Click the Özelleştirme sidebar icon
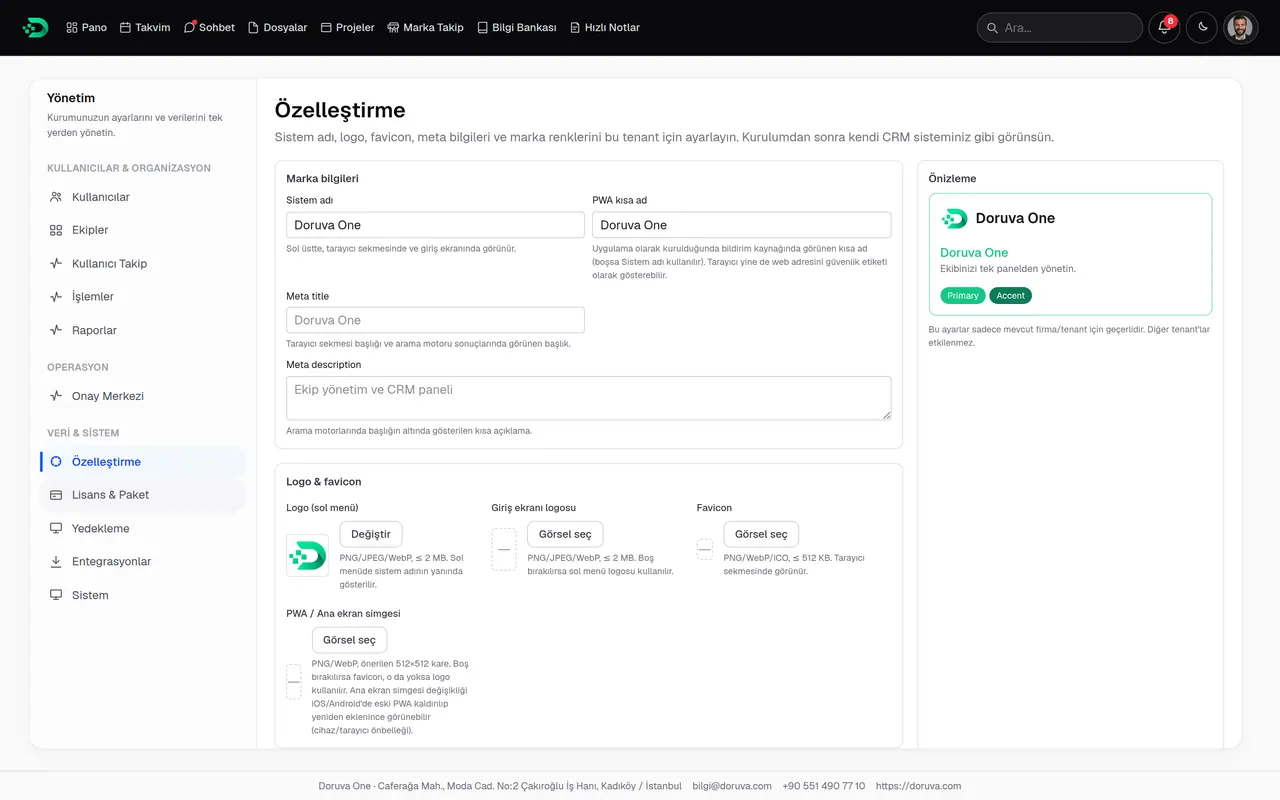Image resolution: width=1280 pixels, height=800 pixels. (56, 462)
